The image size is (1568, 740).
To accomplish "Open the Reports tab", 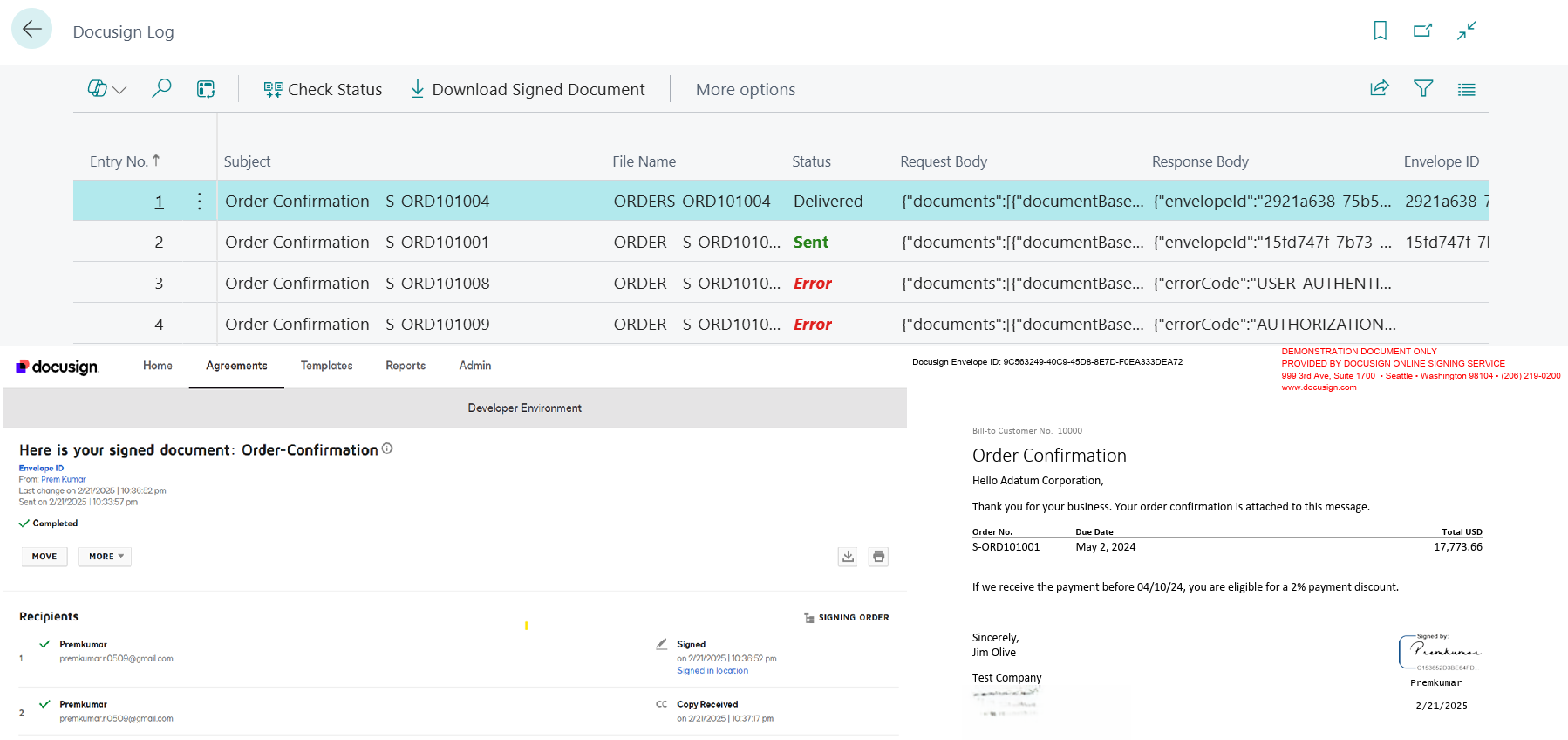I will pos(406,366).
